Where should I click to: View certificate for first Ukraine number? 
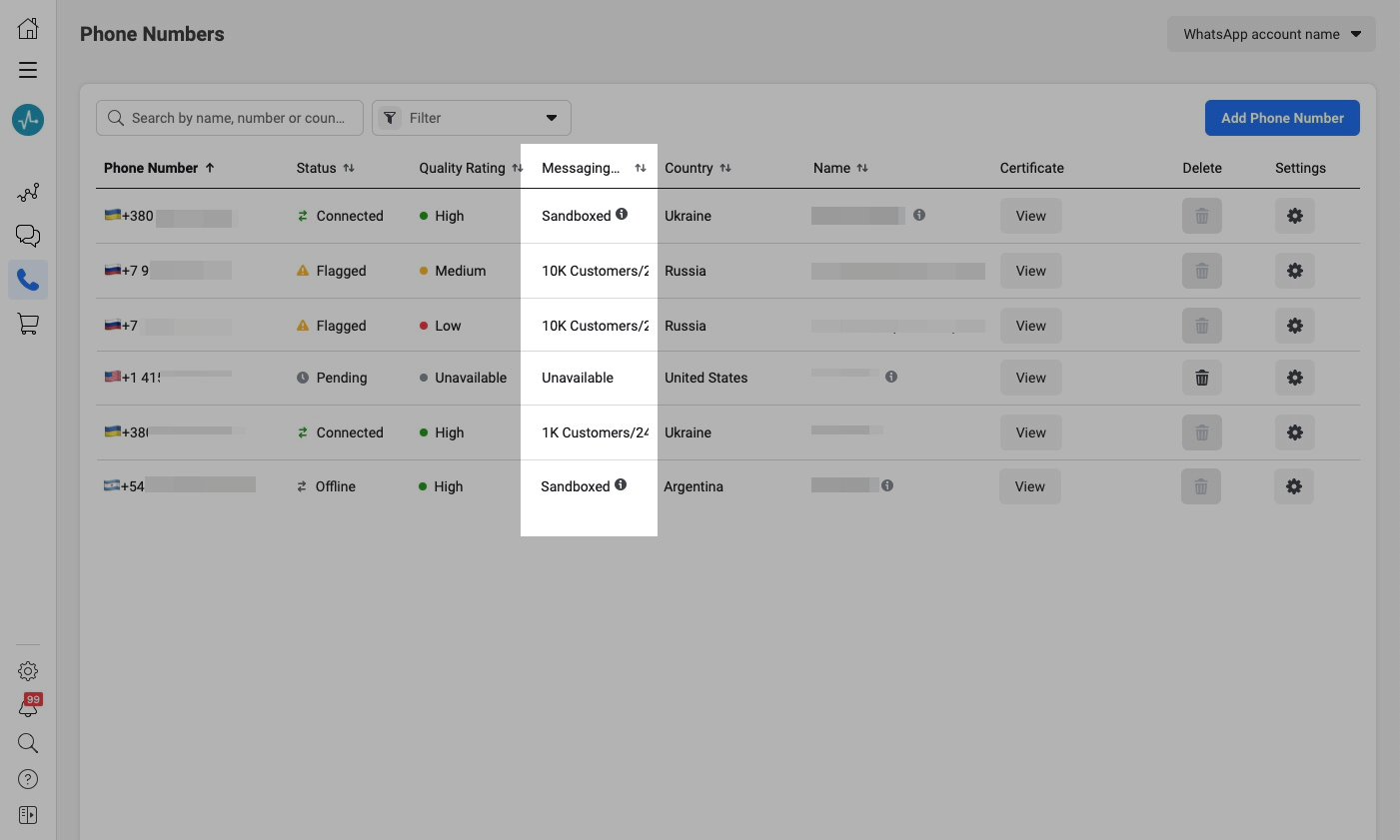(1030, 216)
